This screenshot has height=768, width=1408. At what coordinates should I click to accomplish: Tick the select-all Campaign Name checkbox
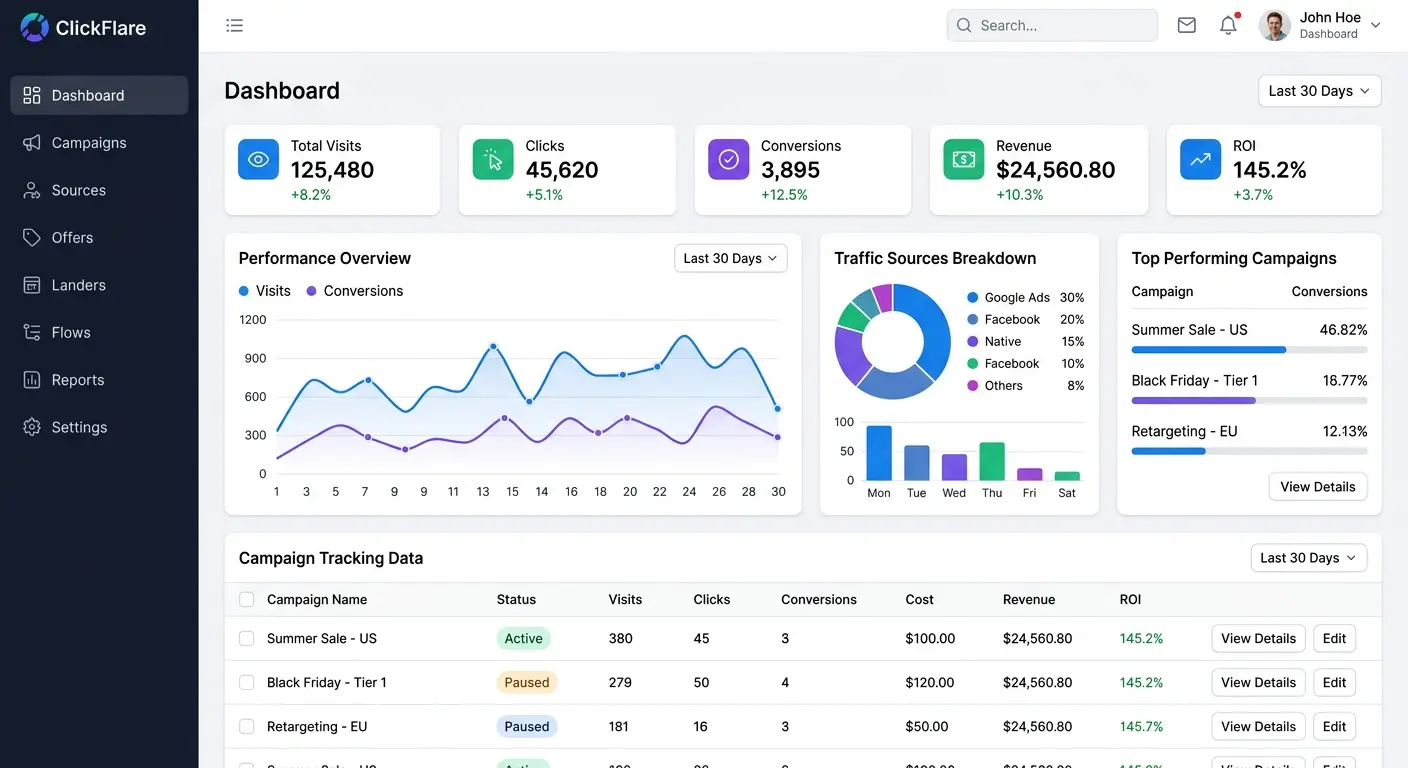(x=247, y=600)
